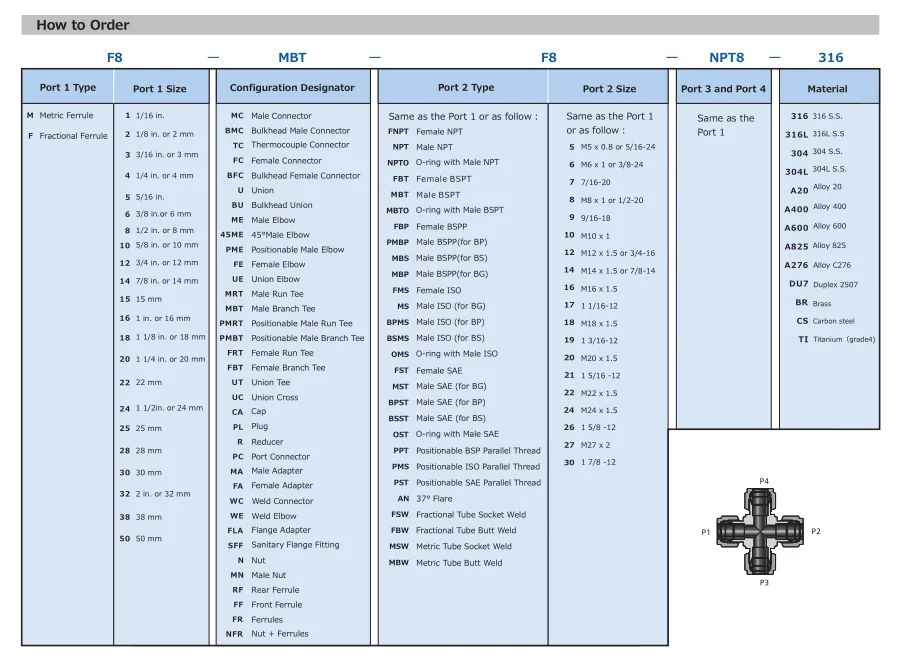Click the F Fractional Ferrule entry
Image resolution: width=905 pixels, height=656 pixels.
click(67, 136)
